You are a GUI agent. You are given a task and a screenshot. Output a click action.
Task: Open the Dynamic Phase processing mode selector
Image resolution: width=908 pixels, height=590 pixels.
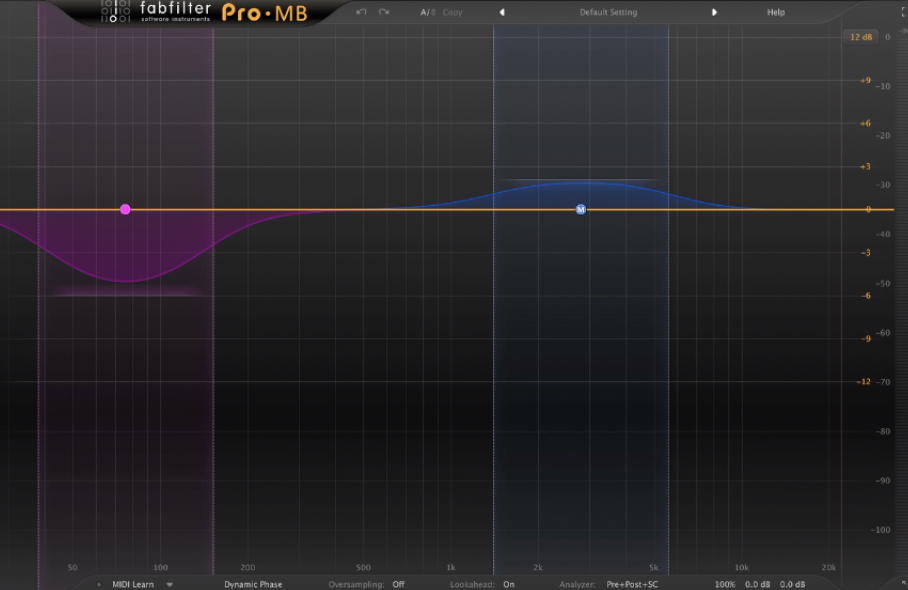coord(252,583)
